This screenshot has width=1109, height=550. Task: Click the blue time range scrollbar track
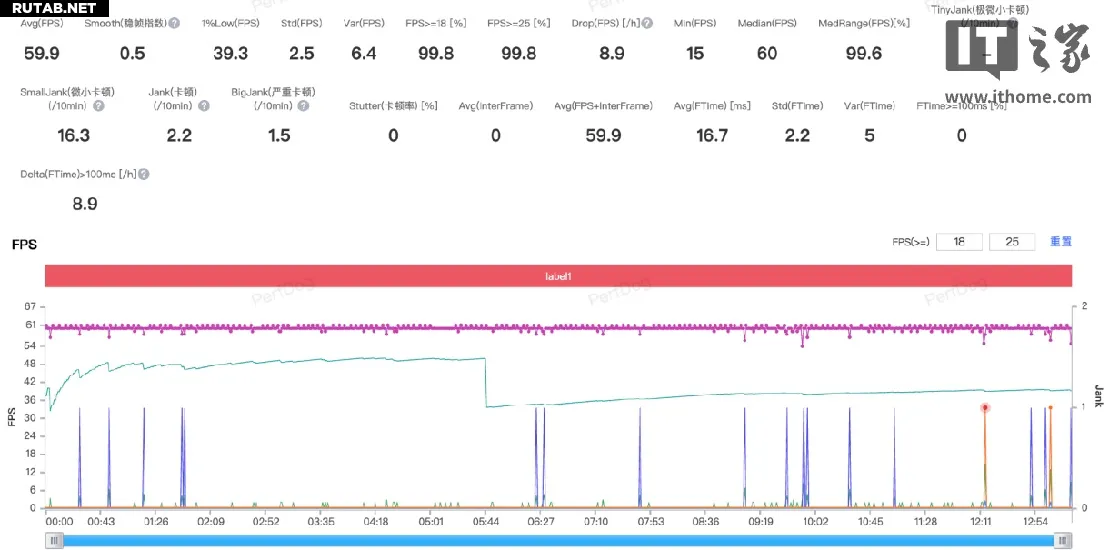(558, 540)
